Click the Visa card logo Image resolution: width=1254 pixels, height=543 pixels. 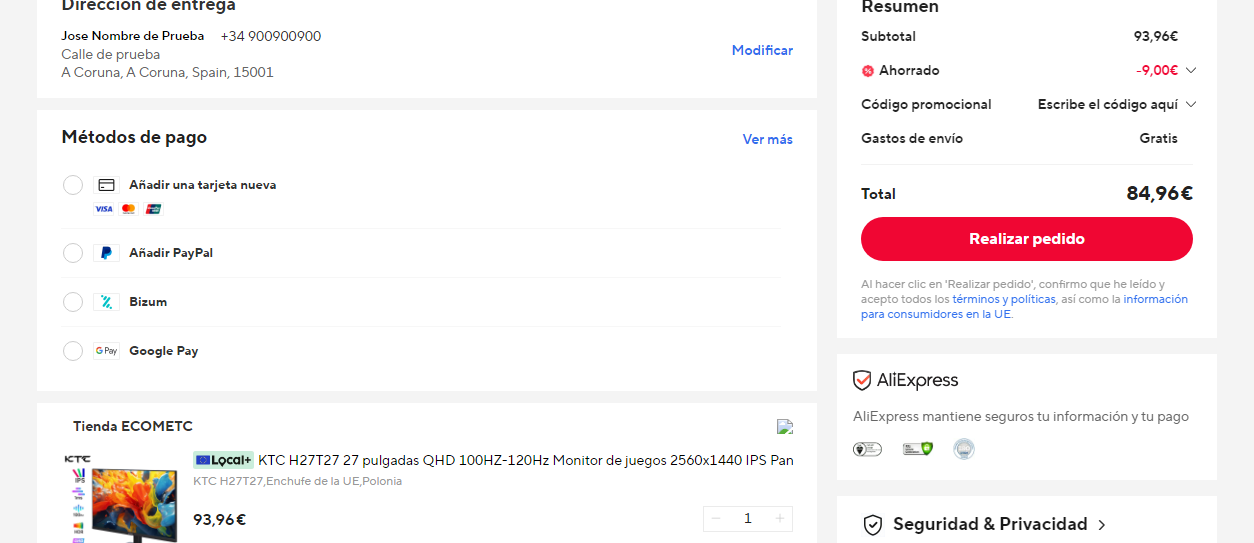click(104, 209)
